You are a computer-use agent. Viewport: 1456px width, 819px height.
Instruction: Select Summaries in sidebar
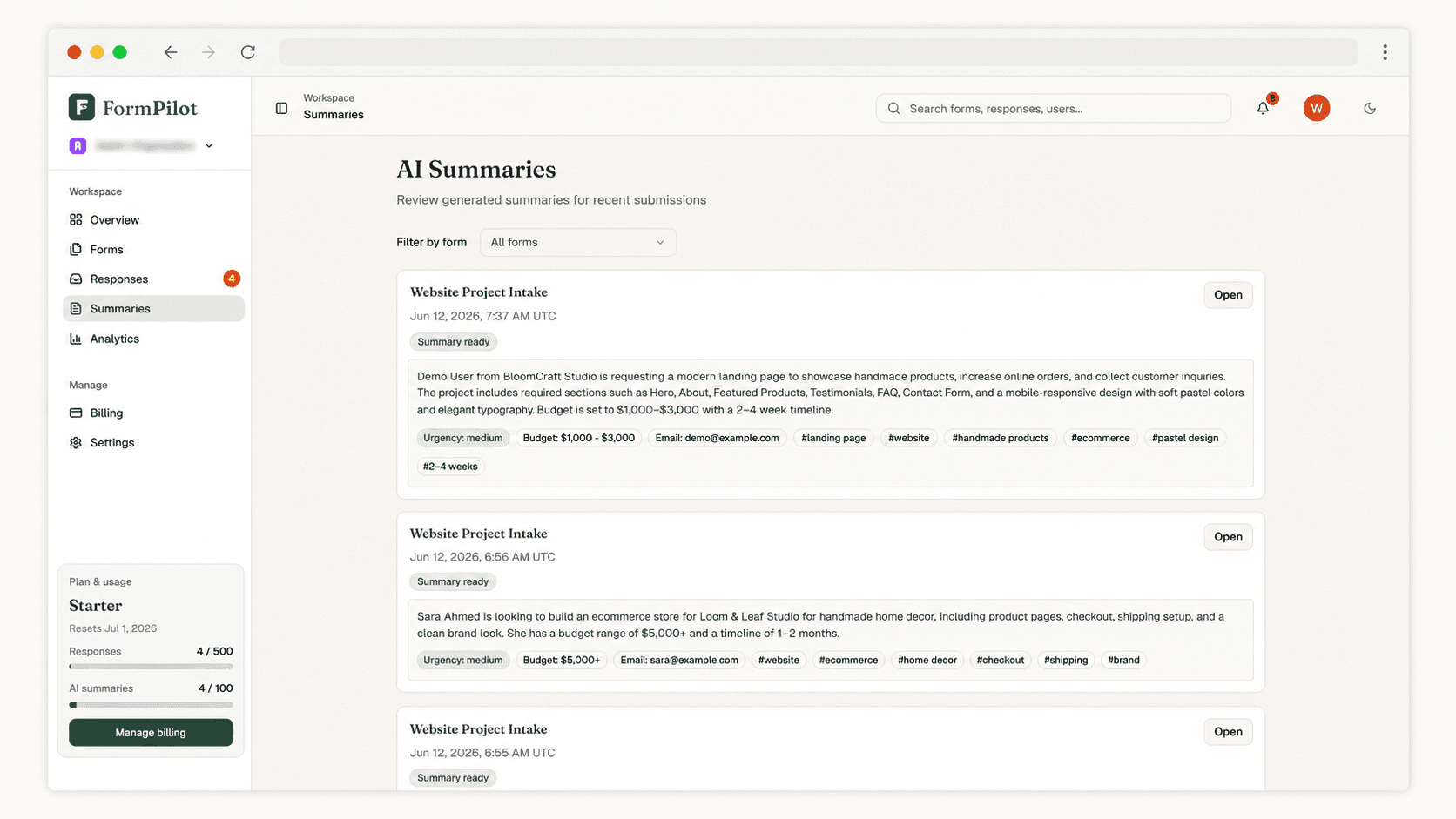tap(153, 309)
